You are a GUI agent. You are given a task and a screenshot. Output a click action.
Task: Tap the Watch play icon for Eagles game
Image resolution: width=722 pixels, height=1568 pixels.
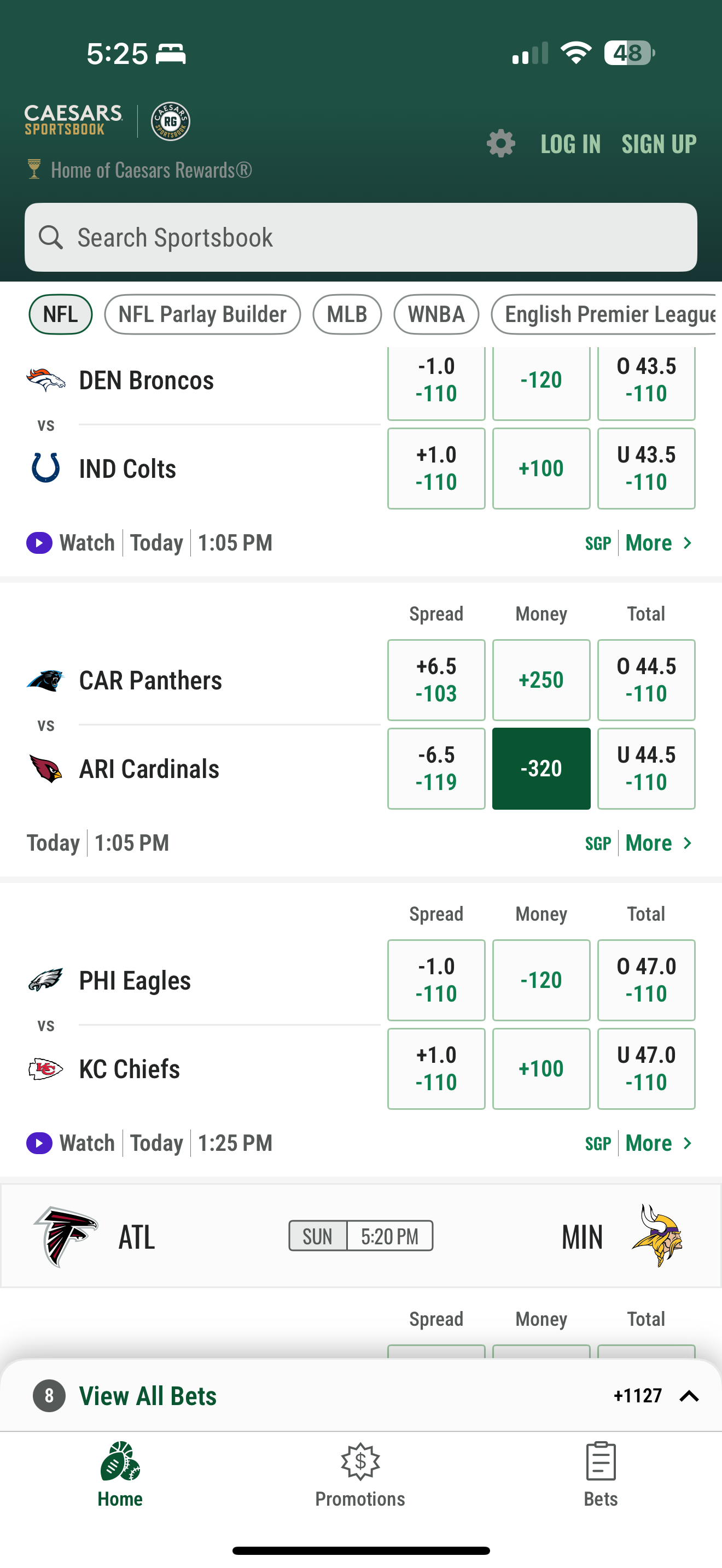click(39, 1143)
